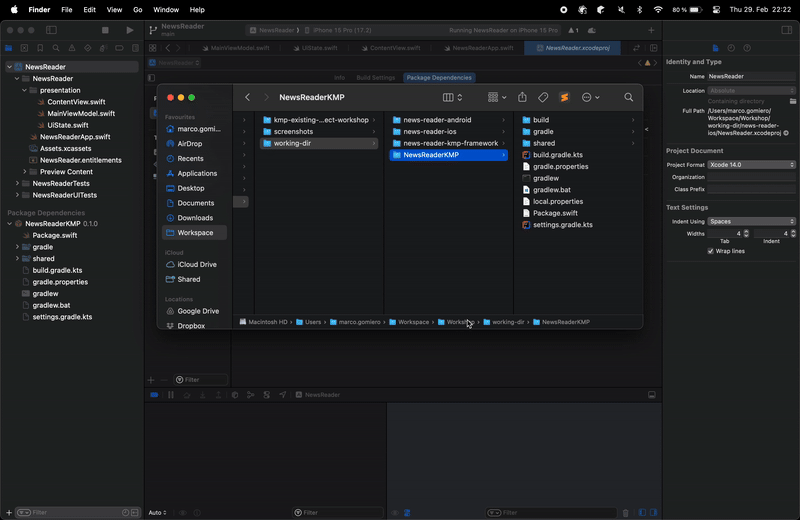Viewport: 800px width, 520px height.
Task: Pause debugger in Xcode debug bar
Action: 170,395
